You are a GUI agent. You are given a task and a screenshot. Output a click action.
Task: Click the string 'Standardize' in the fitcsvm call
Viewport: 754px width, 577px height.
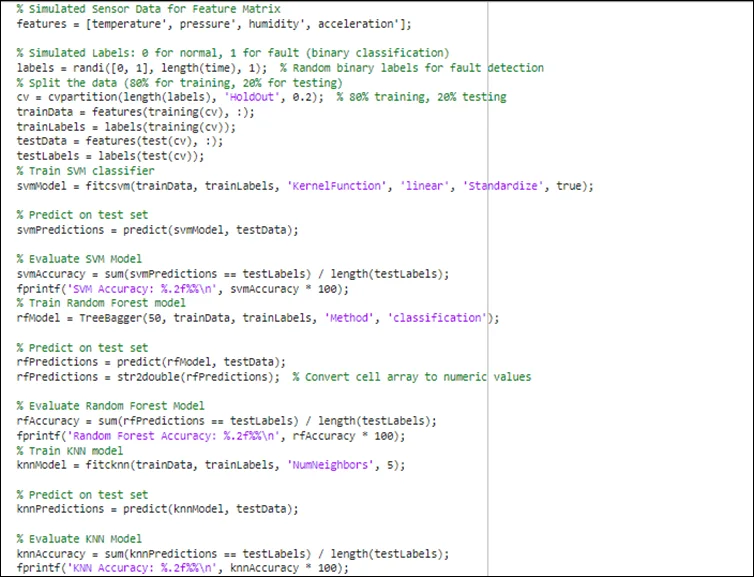click(503, 186)
